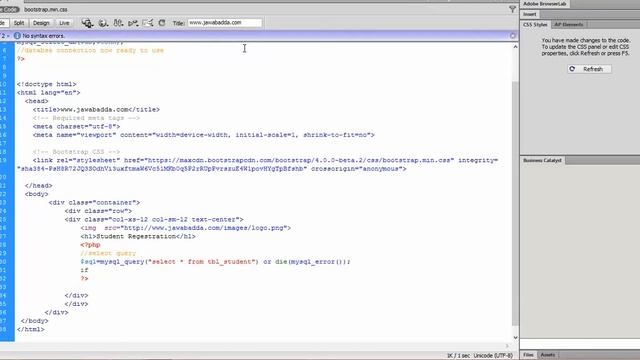This screenshot has width=640, height=360.
Task: Click the filter related files funnel icon
Action: coord(512,9)
